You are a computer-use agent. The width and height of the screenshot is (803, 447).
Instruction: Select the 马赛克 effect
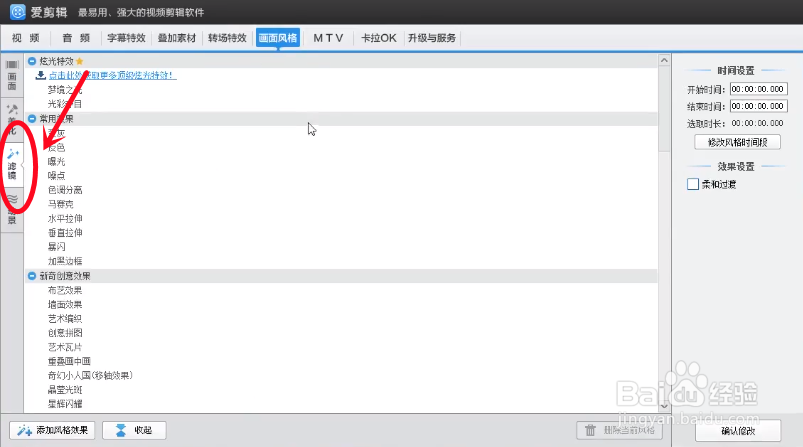point(60,204)
